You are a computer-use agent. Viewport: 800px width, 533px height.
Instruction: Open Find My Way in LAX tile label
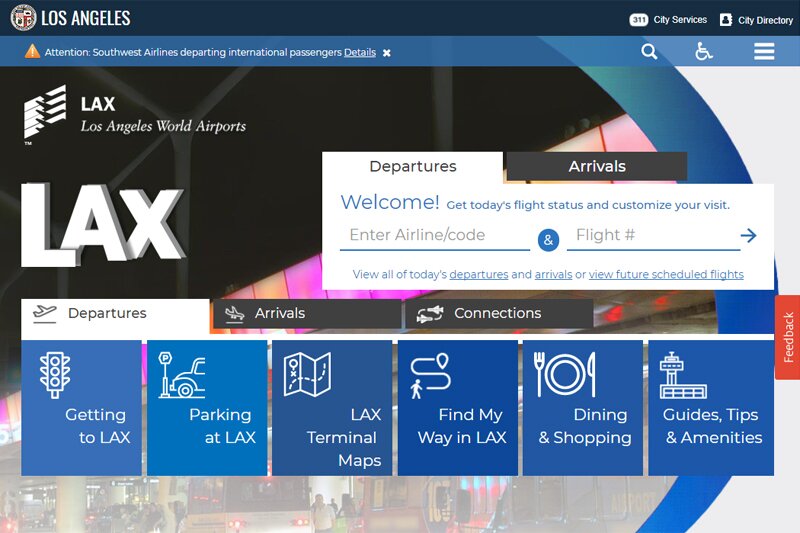point(462,426)
